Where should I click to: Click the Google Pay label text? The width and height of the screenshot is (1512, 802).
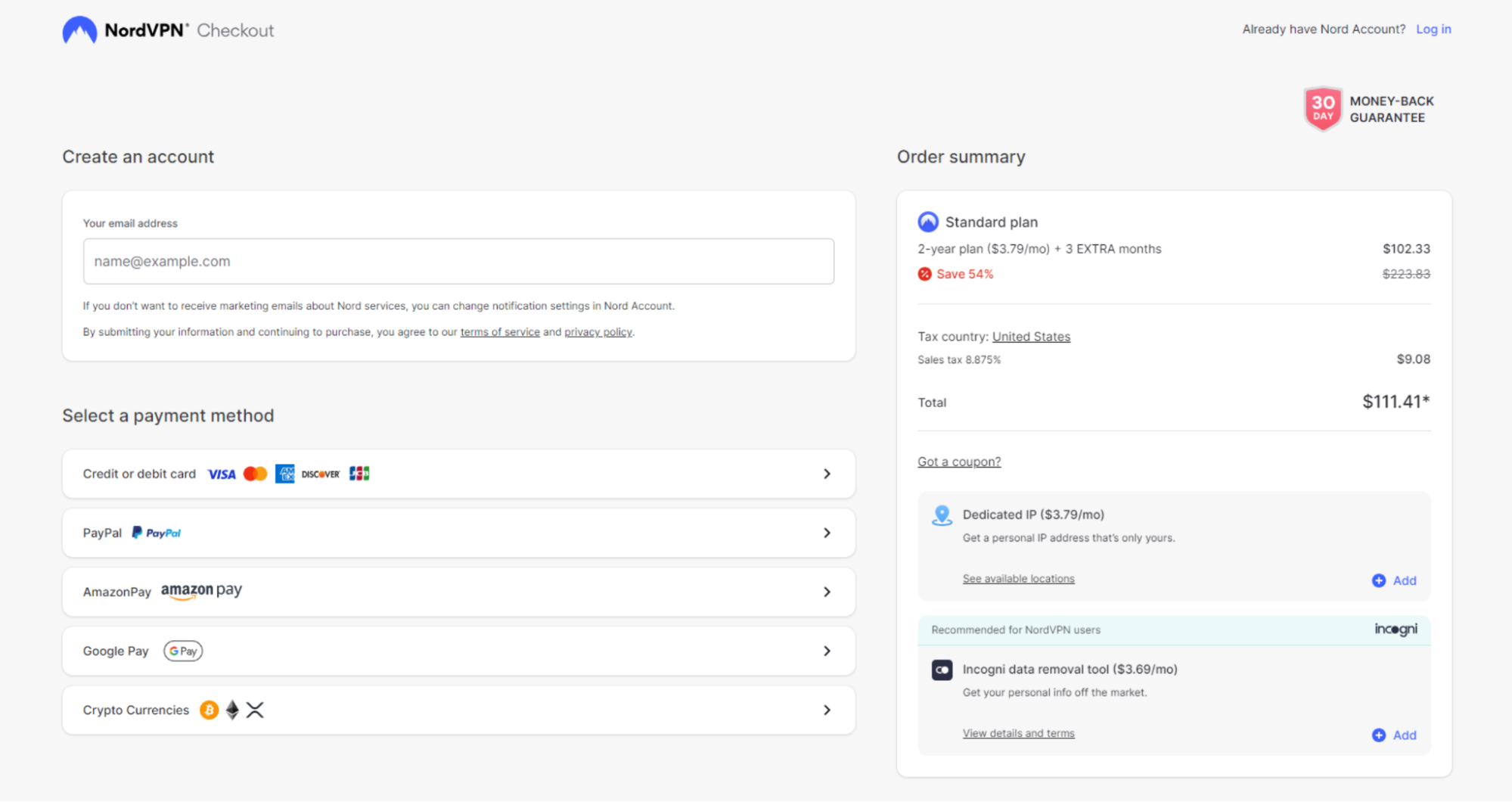pos(116,651)
